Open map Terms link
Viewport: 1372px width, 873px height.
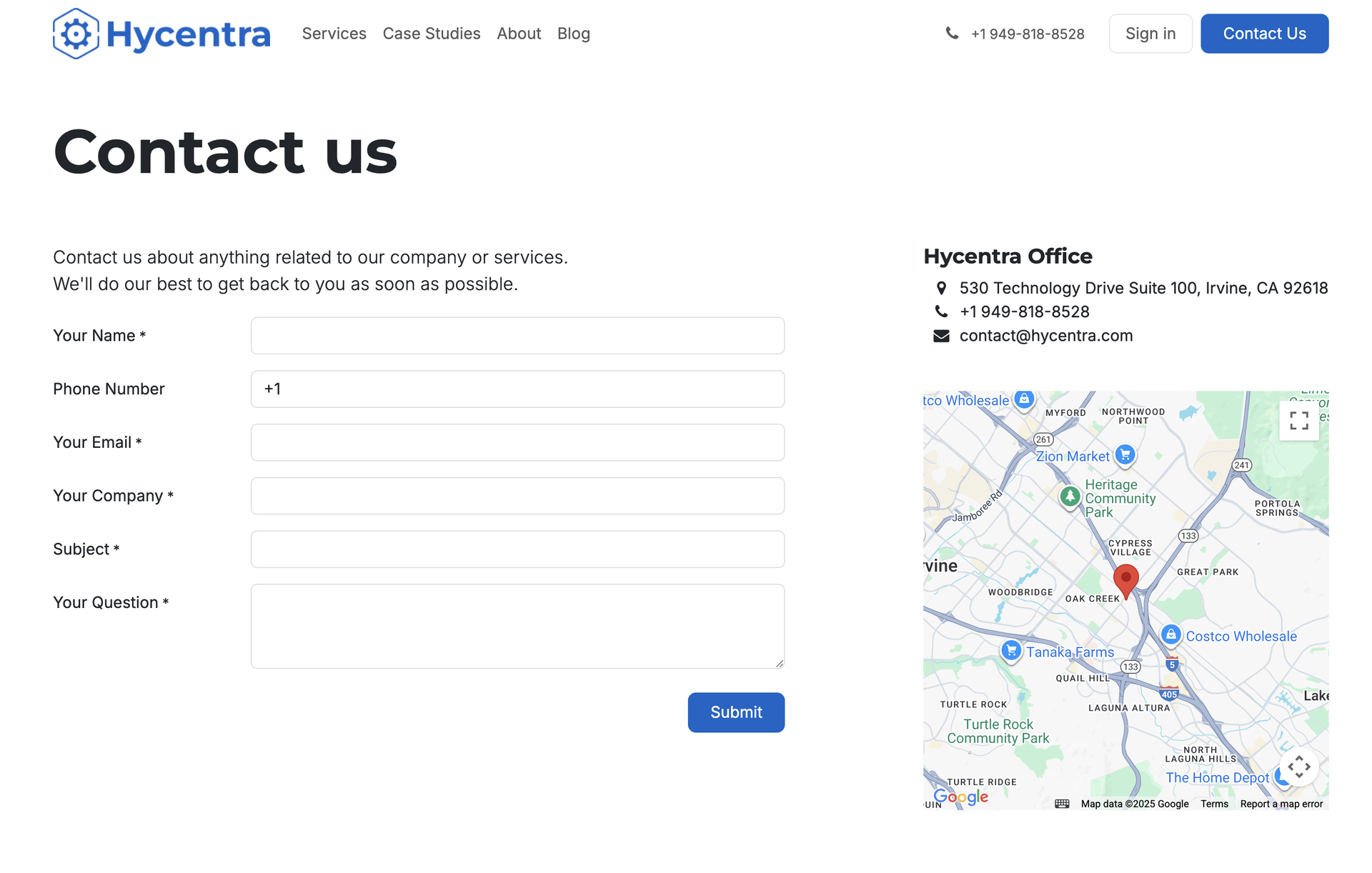click(x=1213, y=804)
